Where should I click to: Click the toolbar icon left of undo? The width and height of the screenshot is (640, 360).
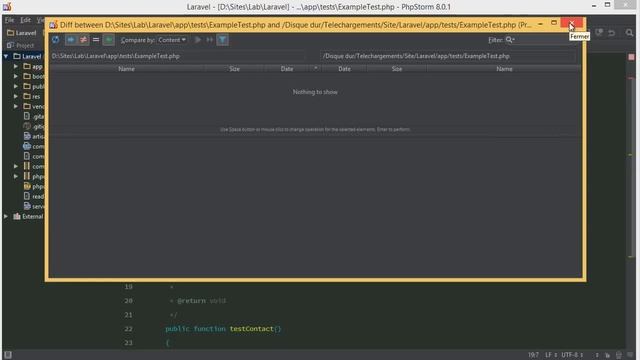pyautogui.click(x=599, y=33)
